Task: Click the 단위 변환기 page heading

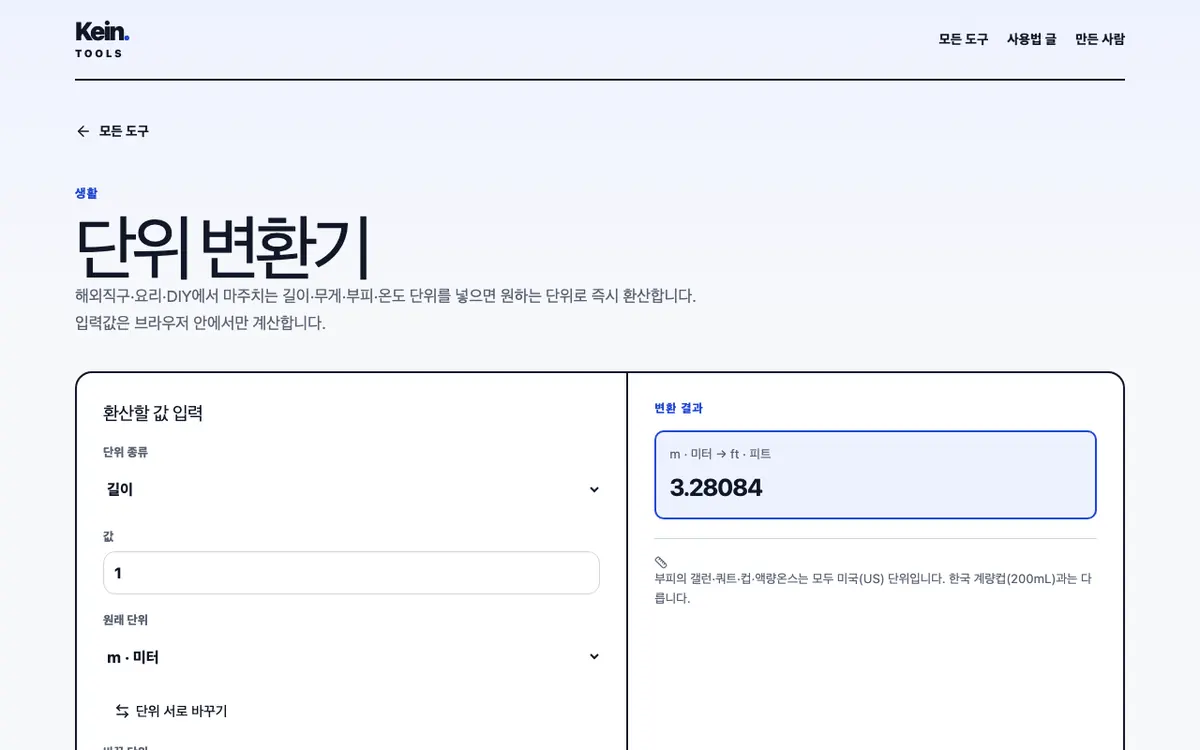Action: click(222, 248)
